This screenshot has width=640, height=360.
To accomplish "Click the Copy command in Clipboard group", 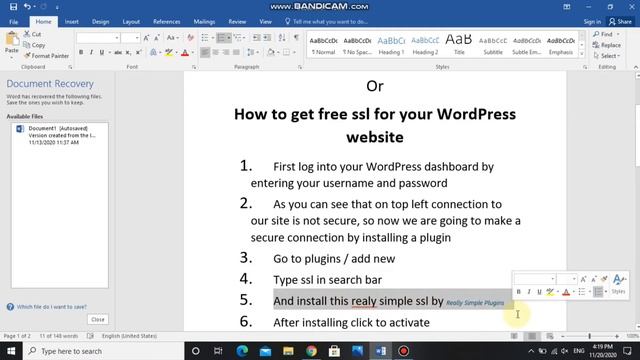I will [x=34, y=45].
